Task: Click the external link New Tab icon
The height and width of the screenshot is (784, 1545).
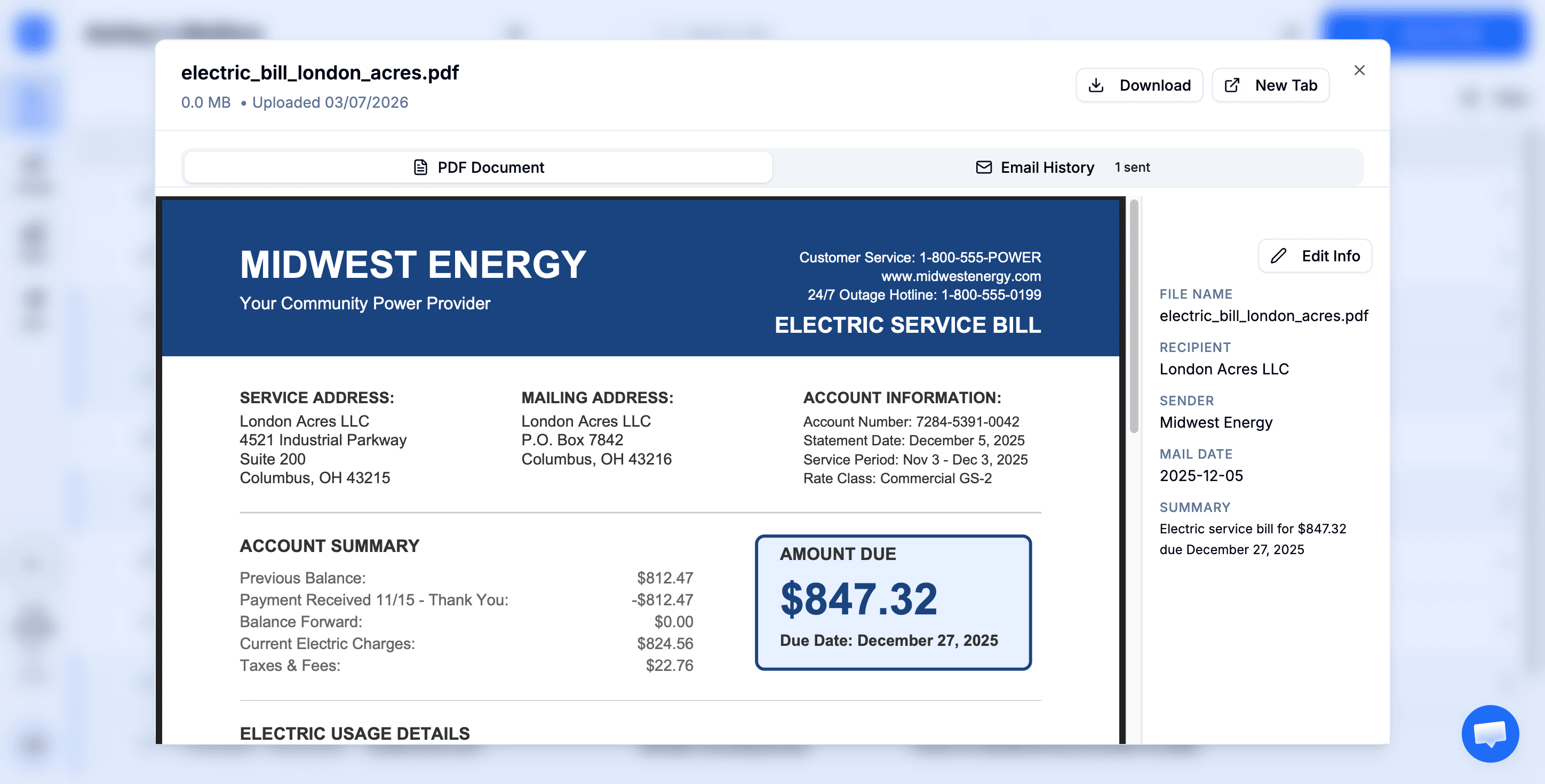Action: click(x=1232, y=86)
